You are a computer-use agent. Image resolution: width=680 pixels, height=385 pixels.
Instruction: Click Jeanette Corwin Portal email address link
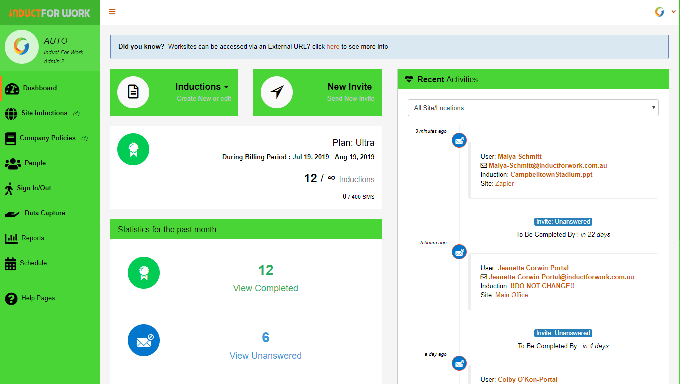click(x=561, y=277)
